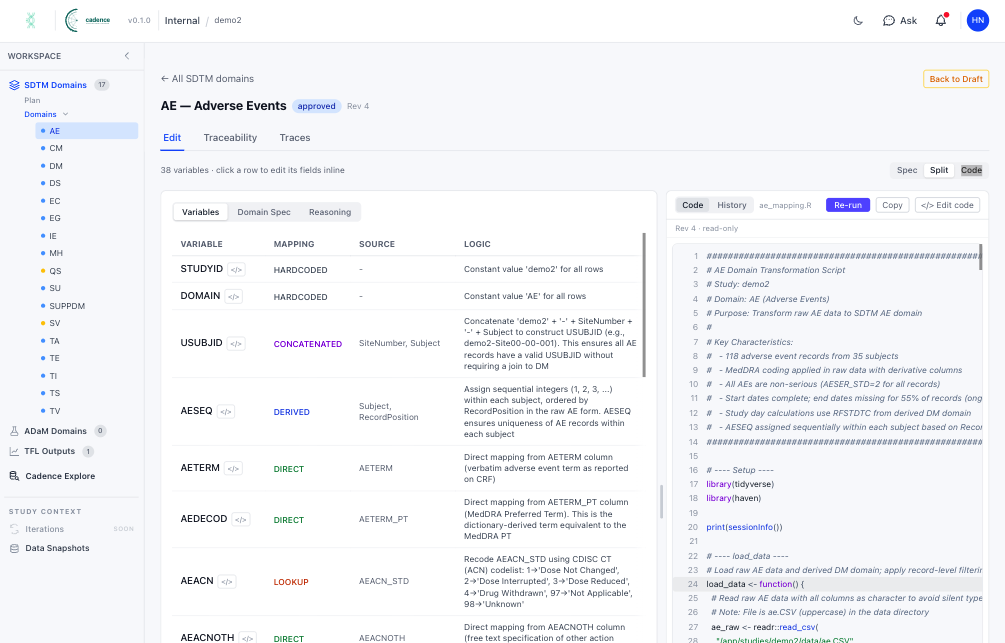This screenshot has height=643, width=1005.
Task: Select EG domain in sidebar
Action: click(x=87, y=218)
